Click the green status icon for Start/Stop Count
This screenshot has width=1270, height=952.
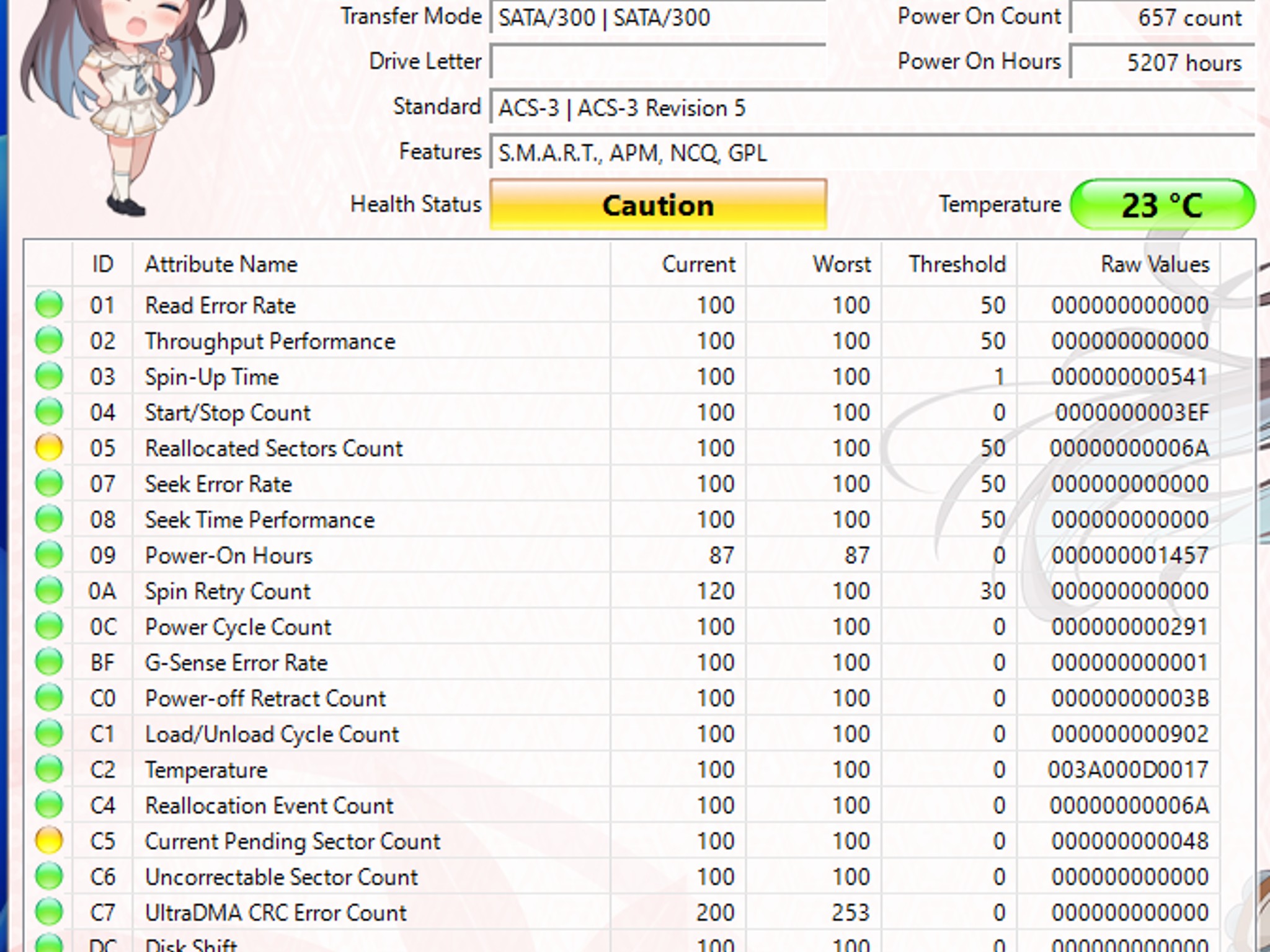(x=49, y=412)
